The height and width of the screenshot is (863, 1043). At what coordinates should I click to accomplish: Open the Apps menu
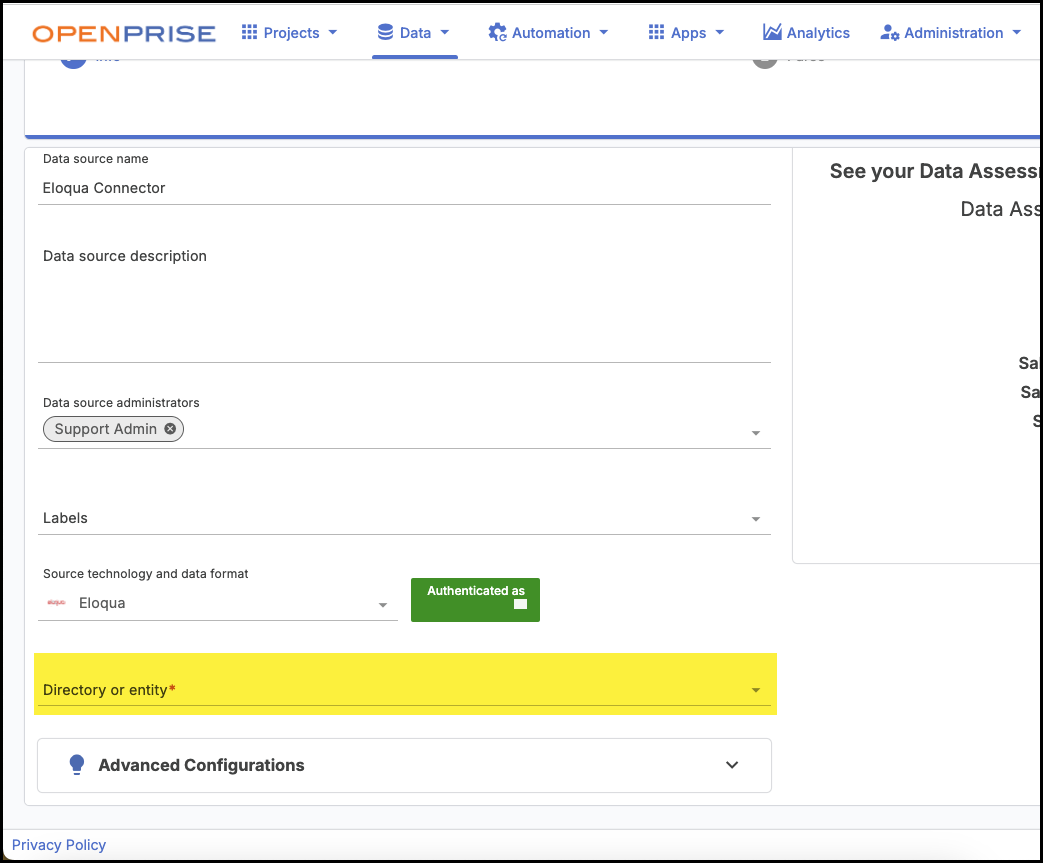686,33
